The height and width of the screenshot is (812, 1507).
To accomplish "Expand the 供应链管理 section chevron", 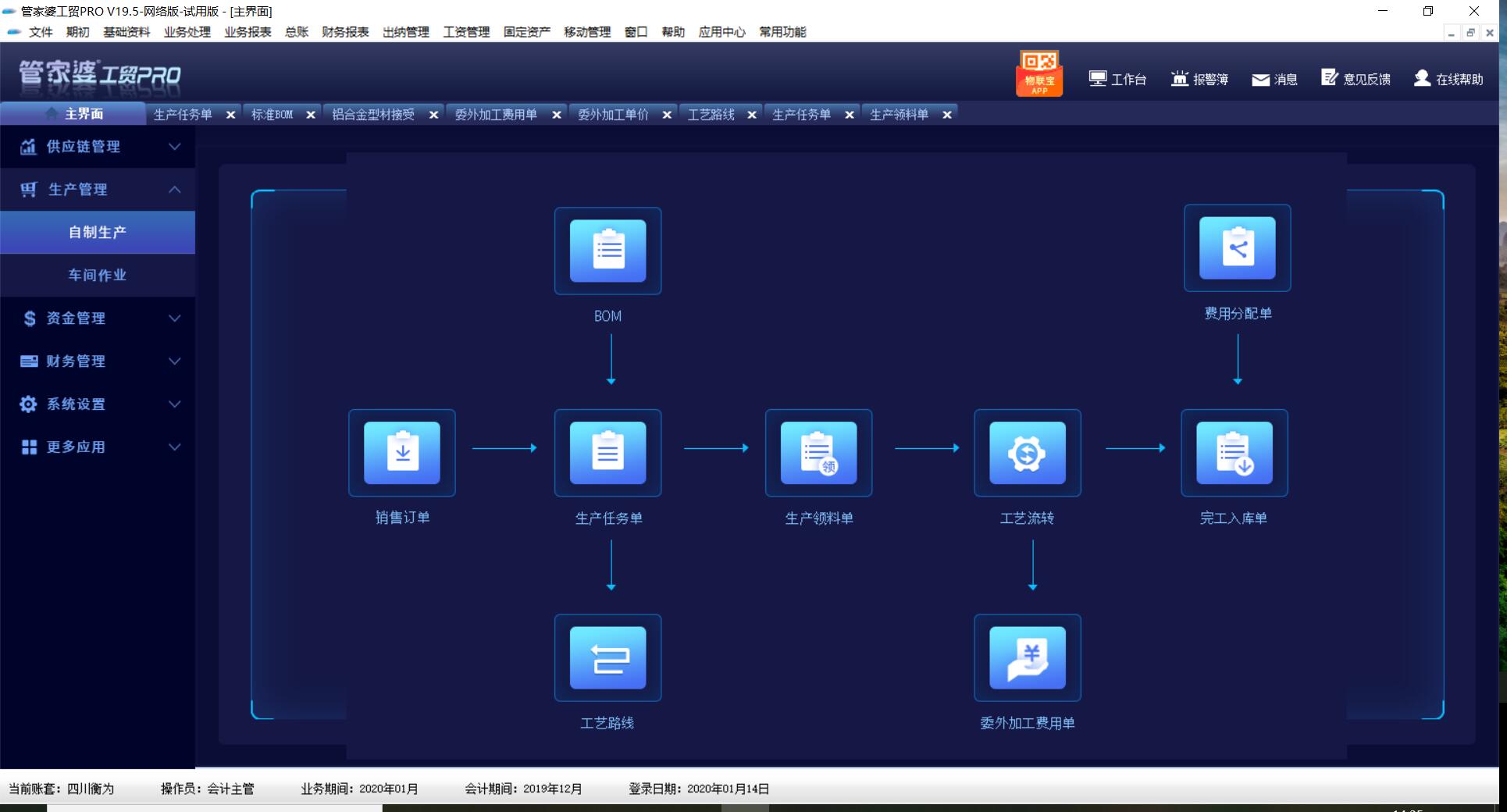I will (175, 146).
